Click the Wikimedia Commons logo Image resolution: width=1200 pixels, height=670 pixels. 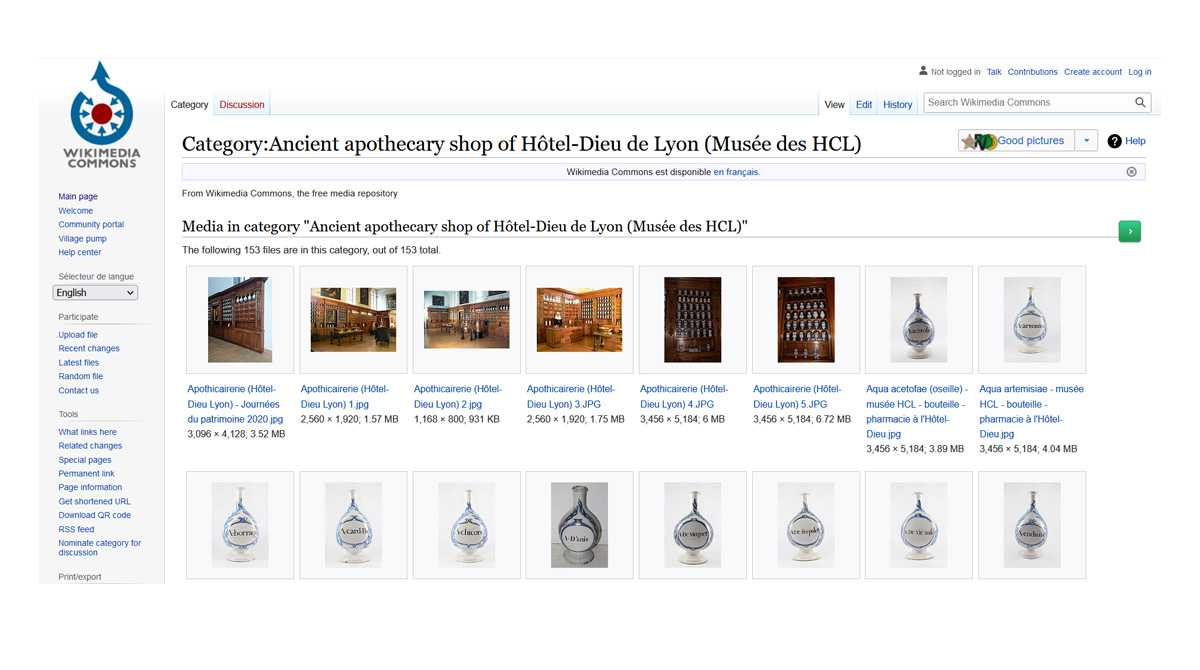(101, 114)
